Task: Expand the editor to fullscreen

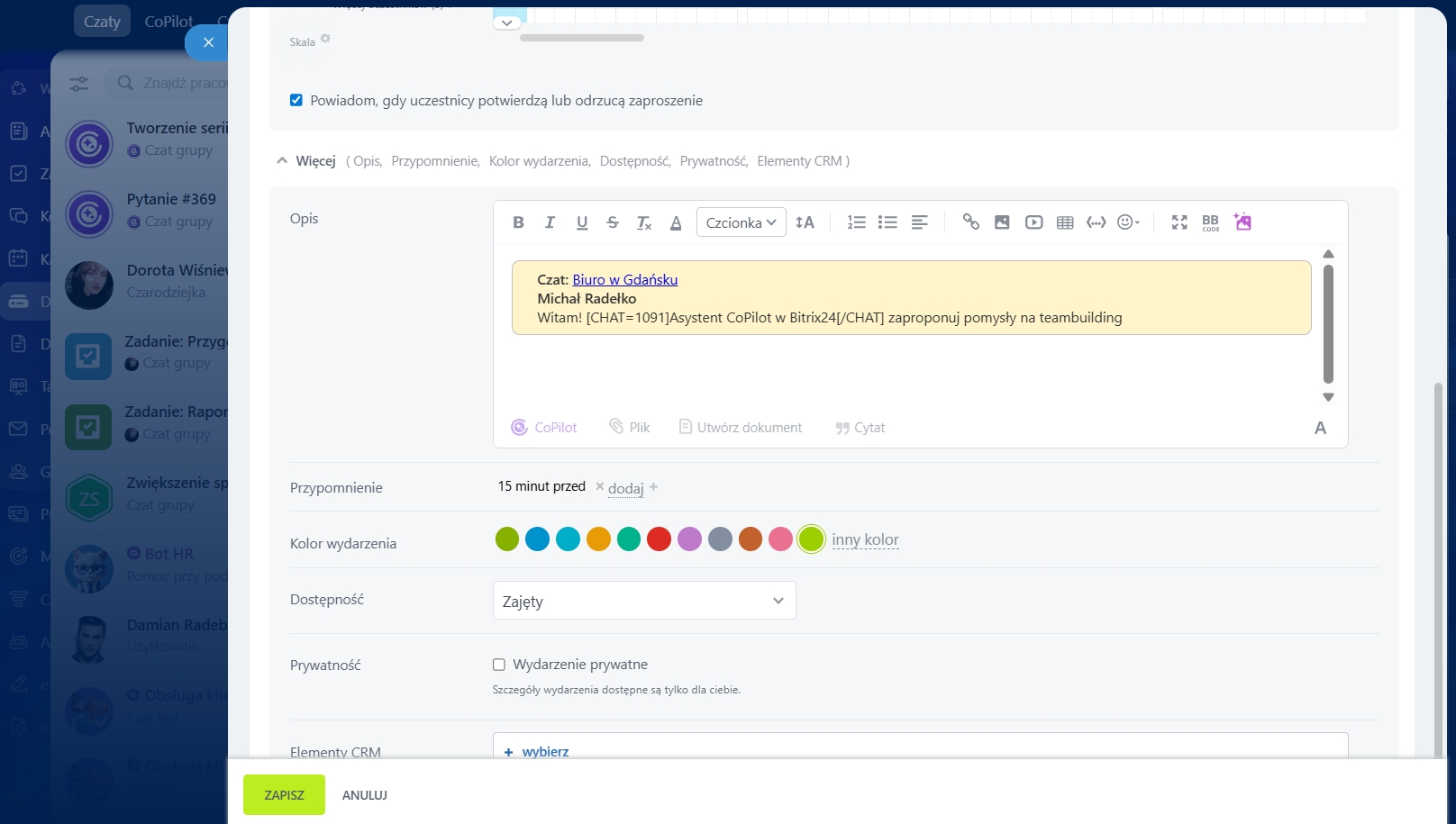Action: [x=1179, y=222]
